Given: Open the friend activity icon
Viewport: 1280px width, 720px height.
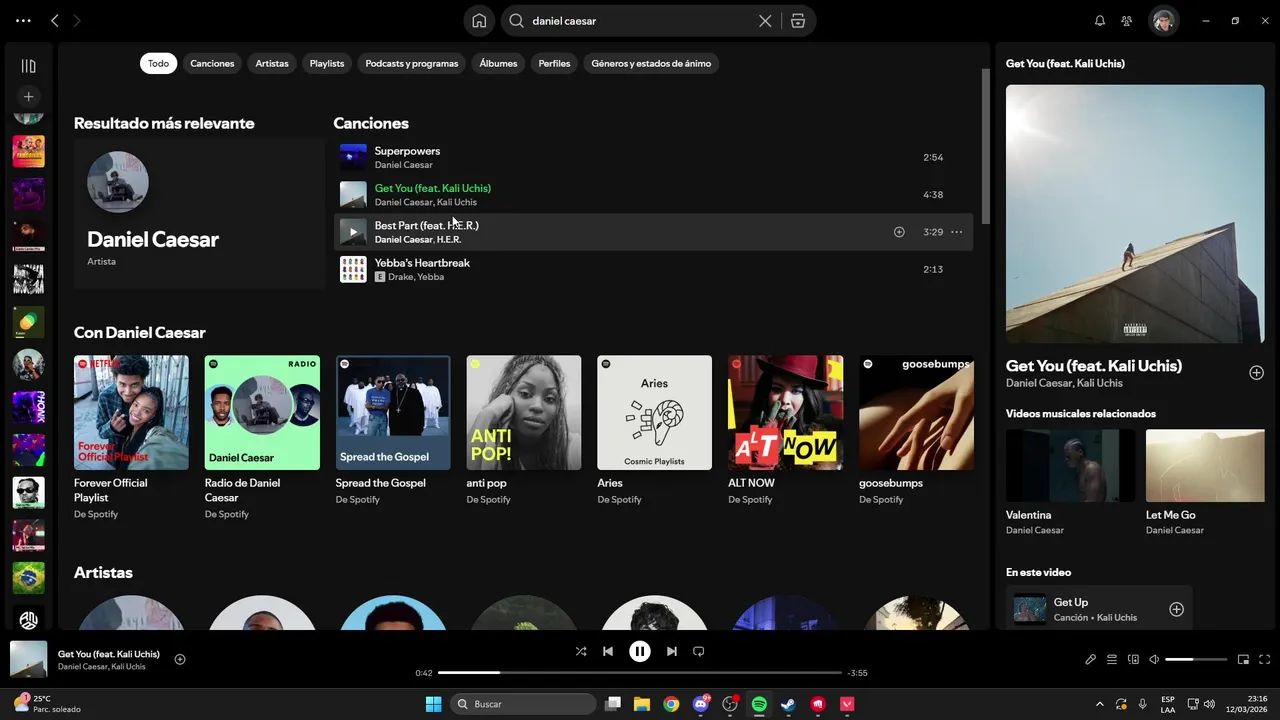Looking at the screenshot, I should [1127, 21].
